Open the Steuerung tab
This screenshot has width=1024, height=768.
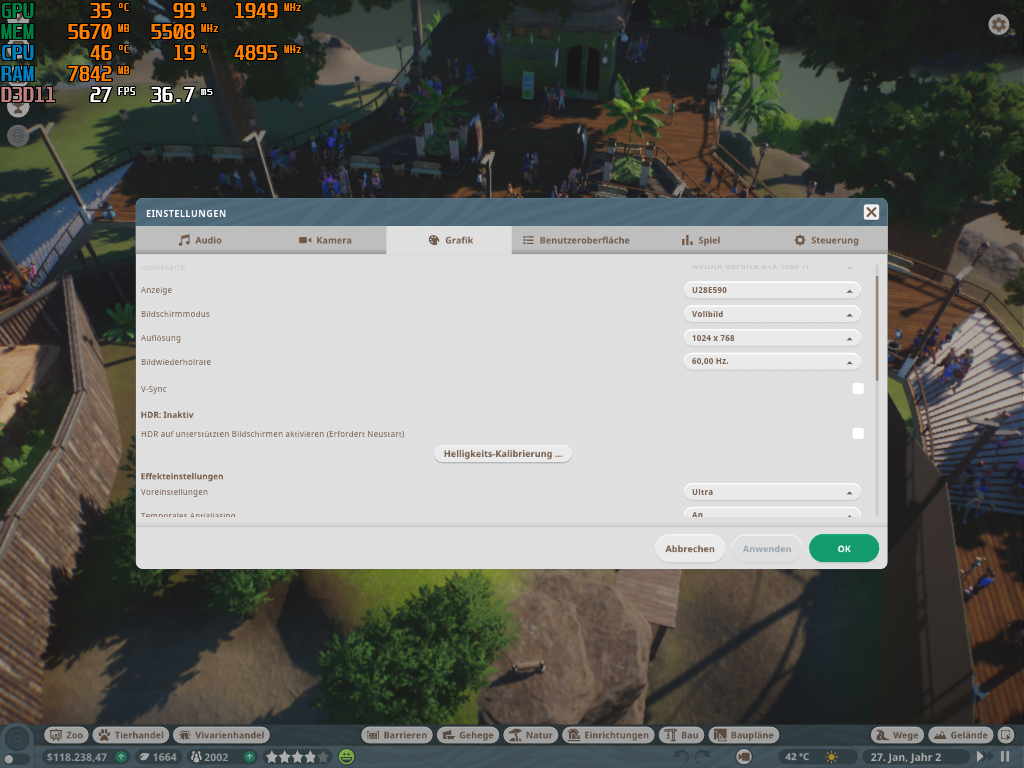pyautogui.click(x=825, y=240)
